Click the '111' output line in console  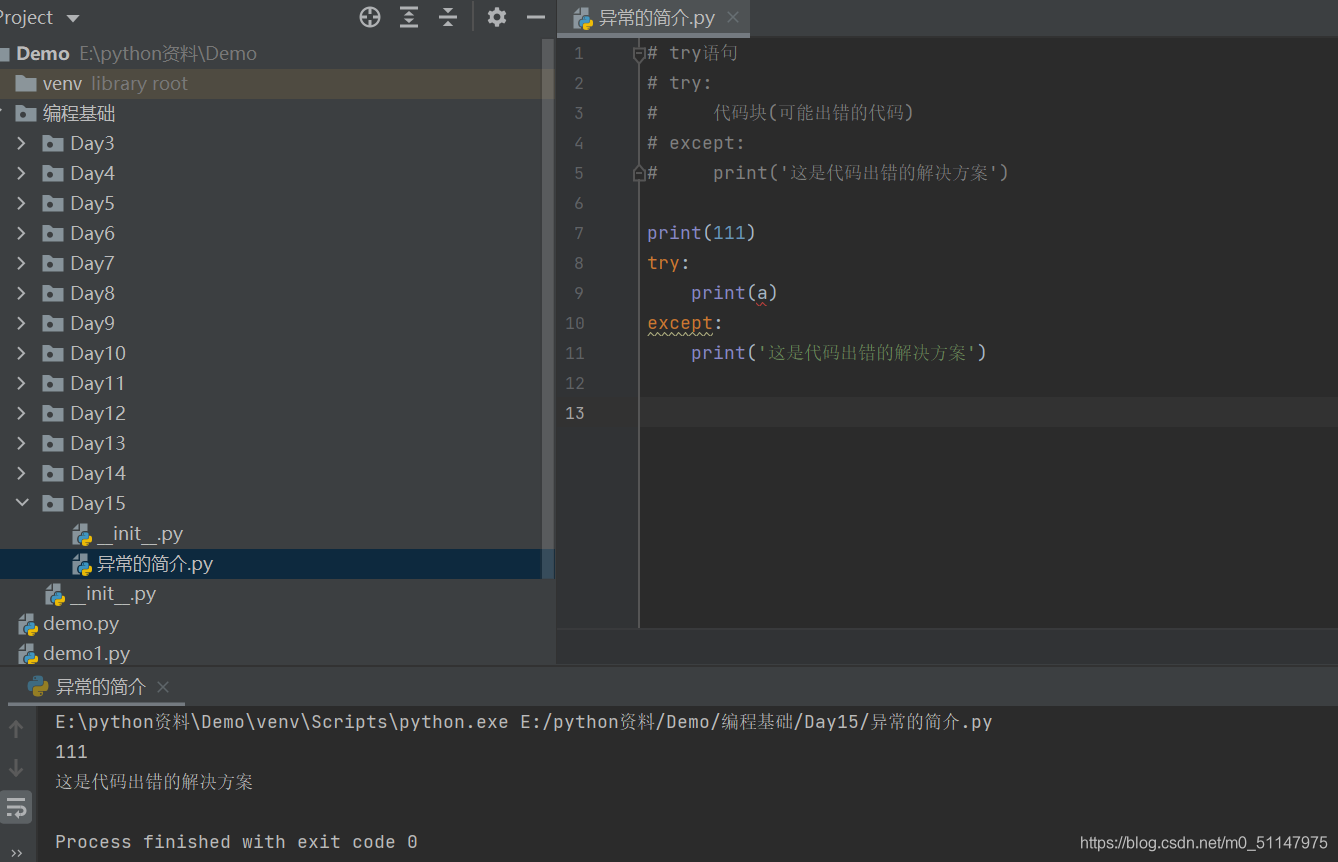pos(71,752)
